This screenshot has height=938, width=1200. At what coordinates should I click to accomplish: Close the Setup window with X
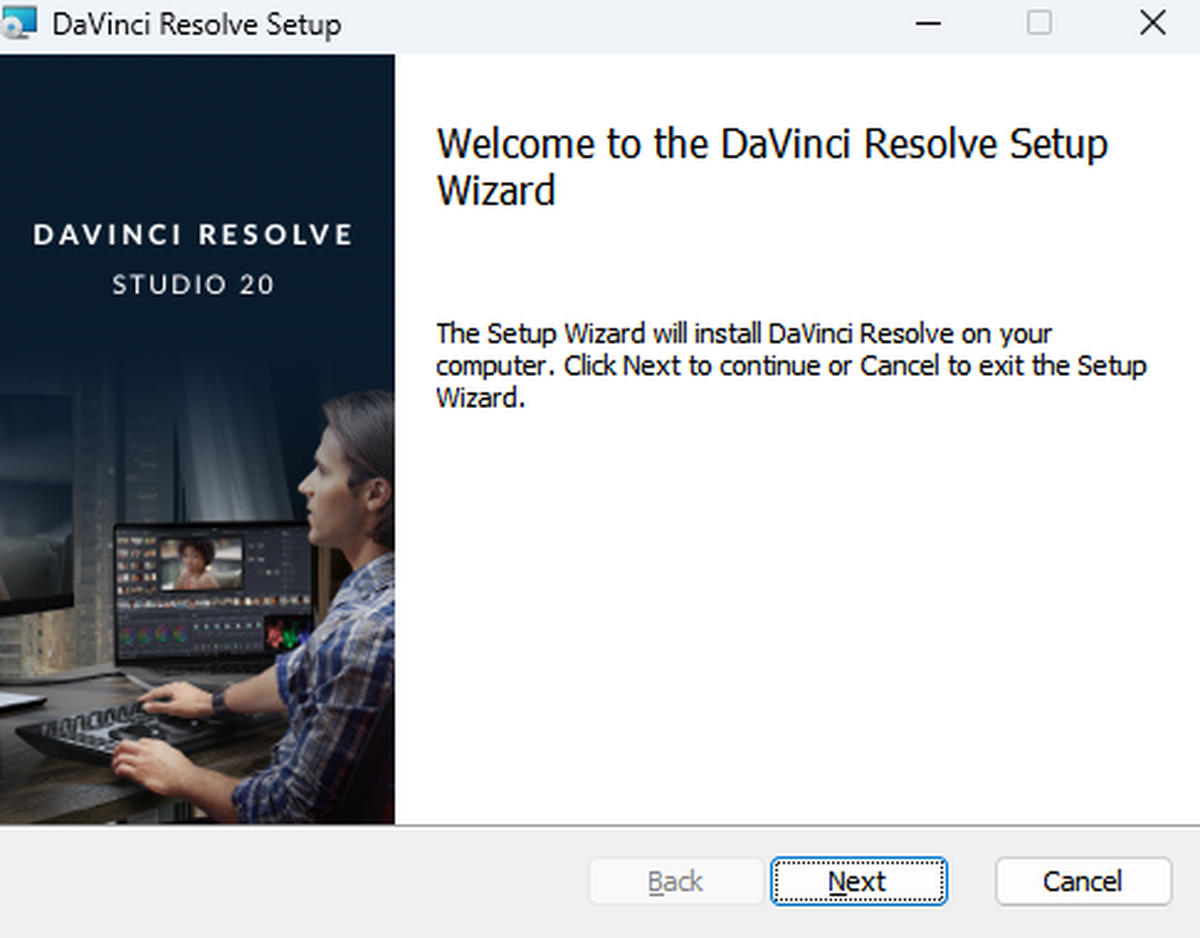click(1152, 23)
